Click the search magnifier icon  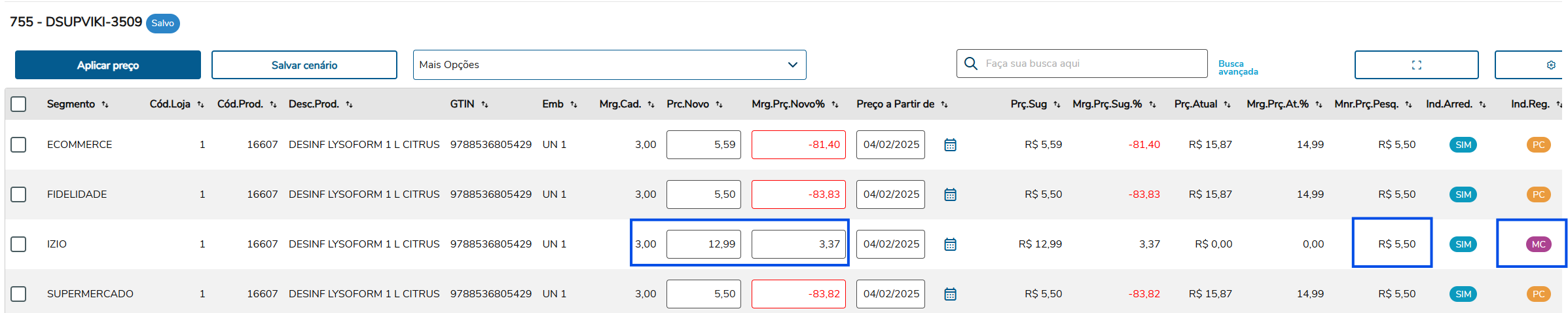coord(971,64)
